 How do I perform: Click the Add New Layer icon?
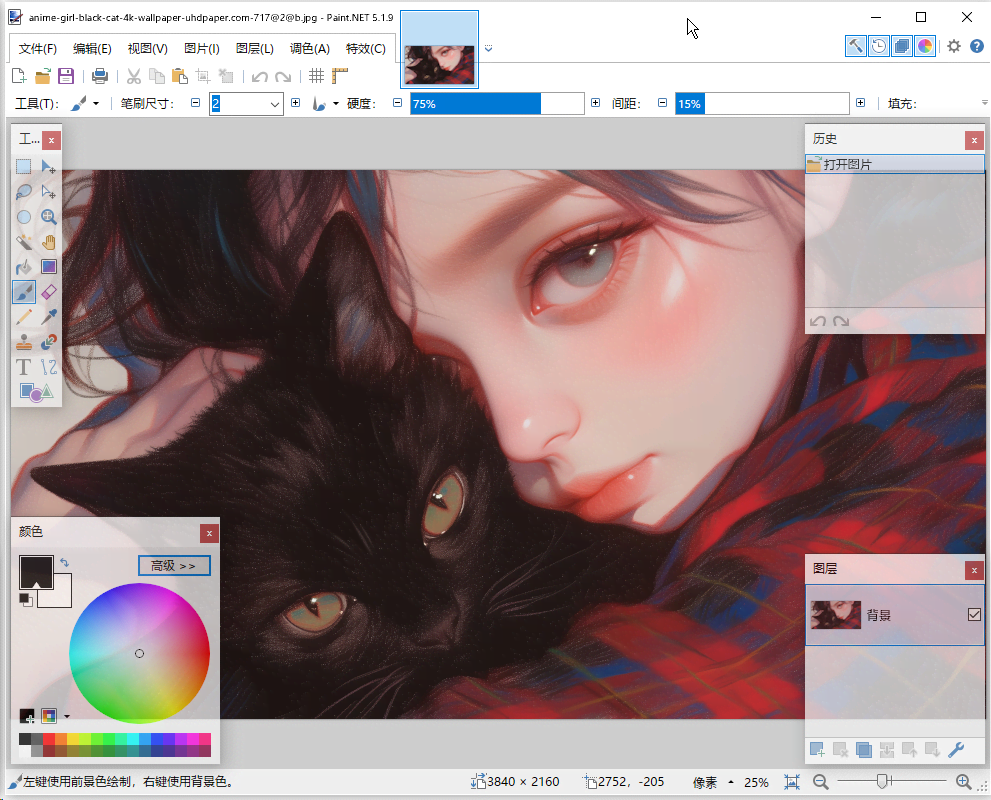(817, 749)
